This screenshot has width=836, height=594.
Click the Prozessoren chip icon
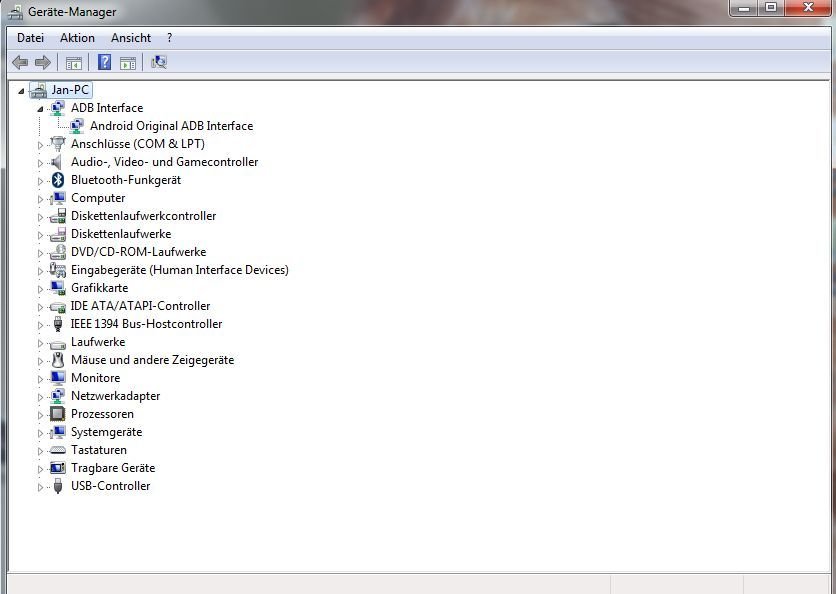point(58,414)
